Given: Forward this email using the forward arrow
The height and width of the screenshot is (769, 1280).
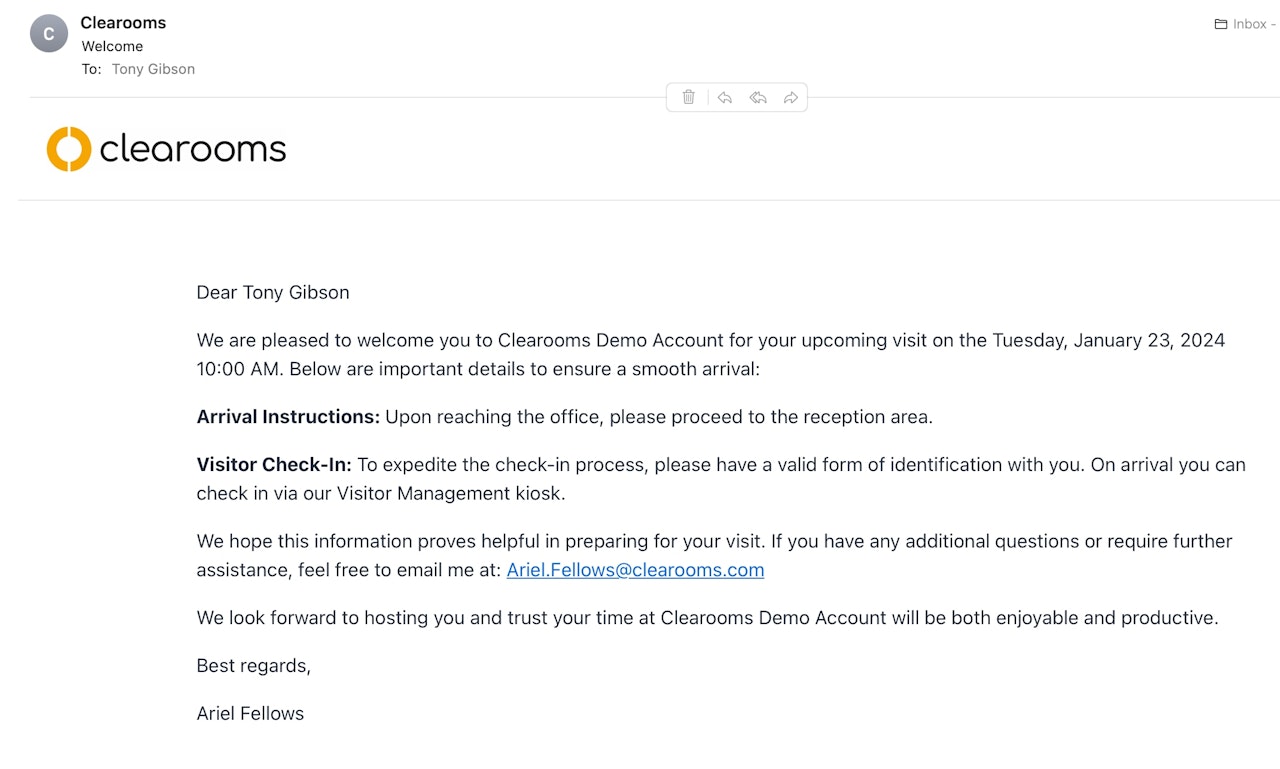Looking at the screenshot, I should (x=791, y=97).
